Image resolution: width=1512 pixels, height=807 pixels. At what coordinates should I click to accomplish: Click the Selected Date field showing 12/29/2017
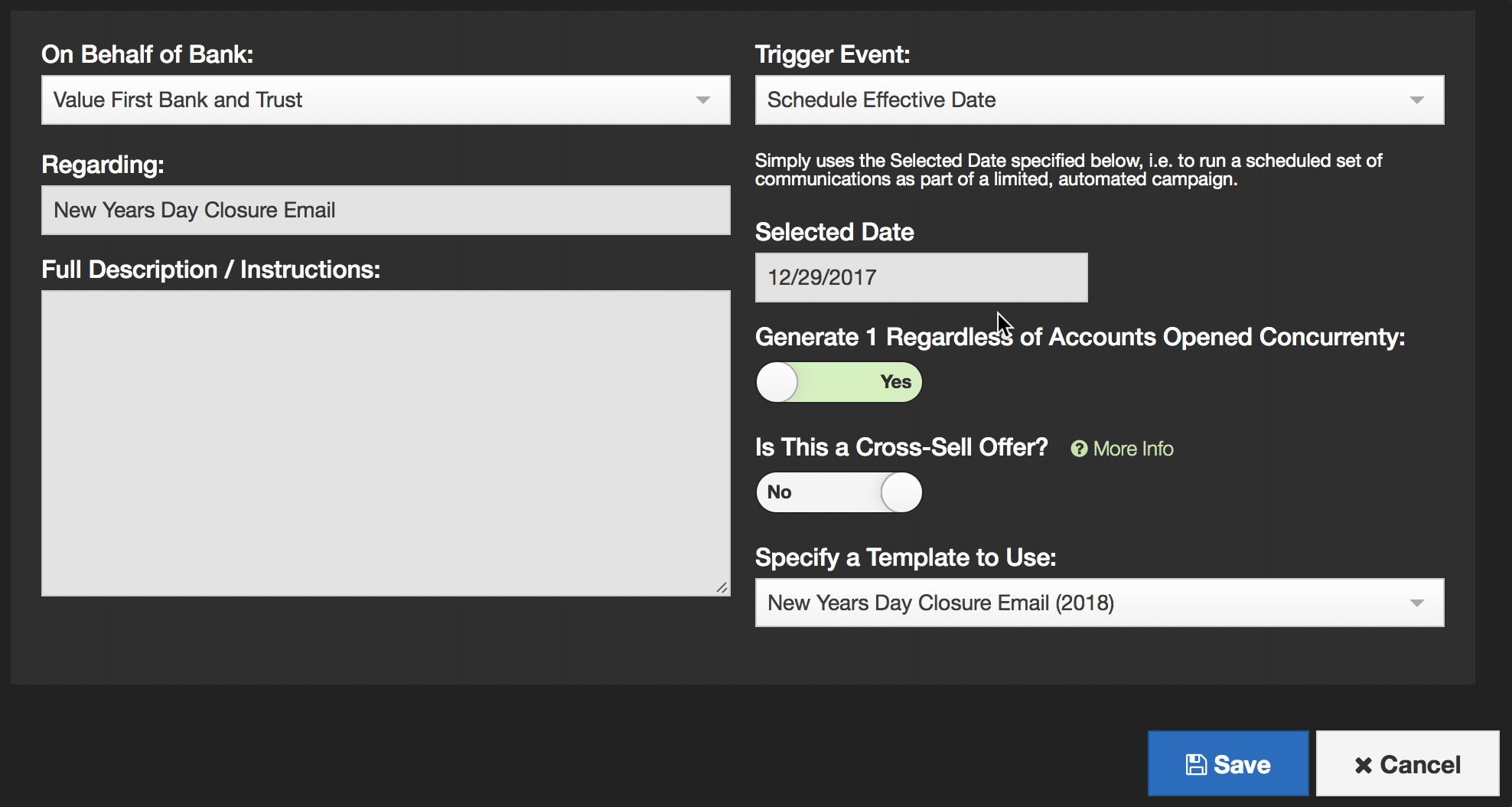pos(921,277)
